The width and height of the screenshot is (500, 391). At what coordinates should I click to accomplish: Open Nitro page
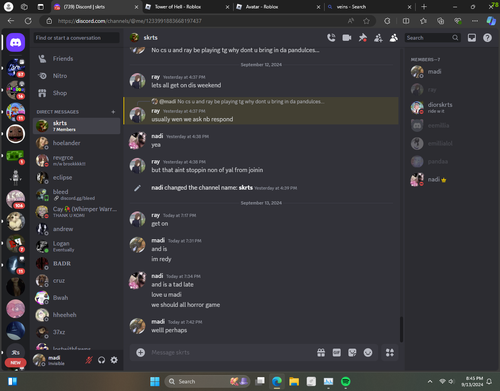click(77, 76)
